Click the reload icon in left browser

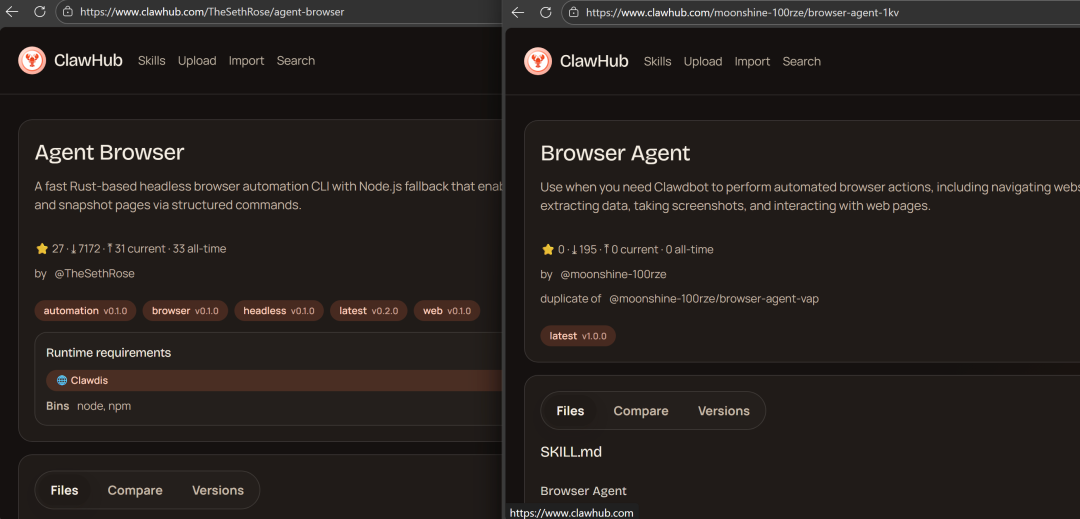(40, 12)
